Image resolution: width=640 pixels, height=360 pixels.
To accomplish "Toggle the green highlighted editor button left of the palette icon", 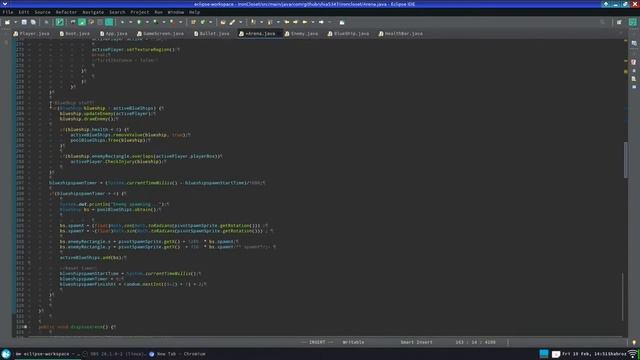I will pos(82,22).
